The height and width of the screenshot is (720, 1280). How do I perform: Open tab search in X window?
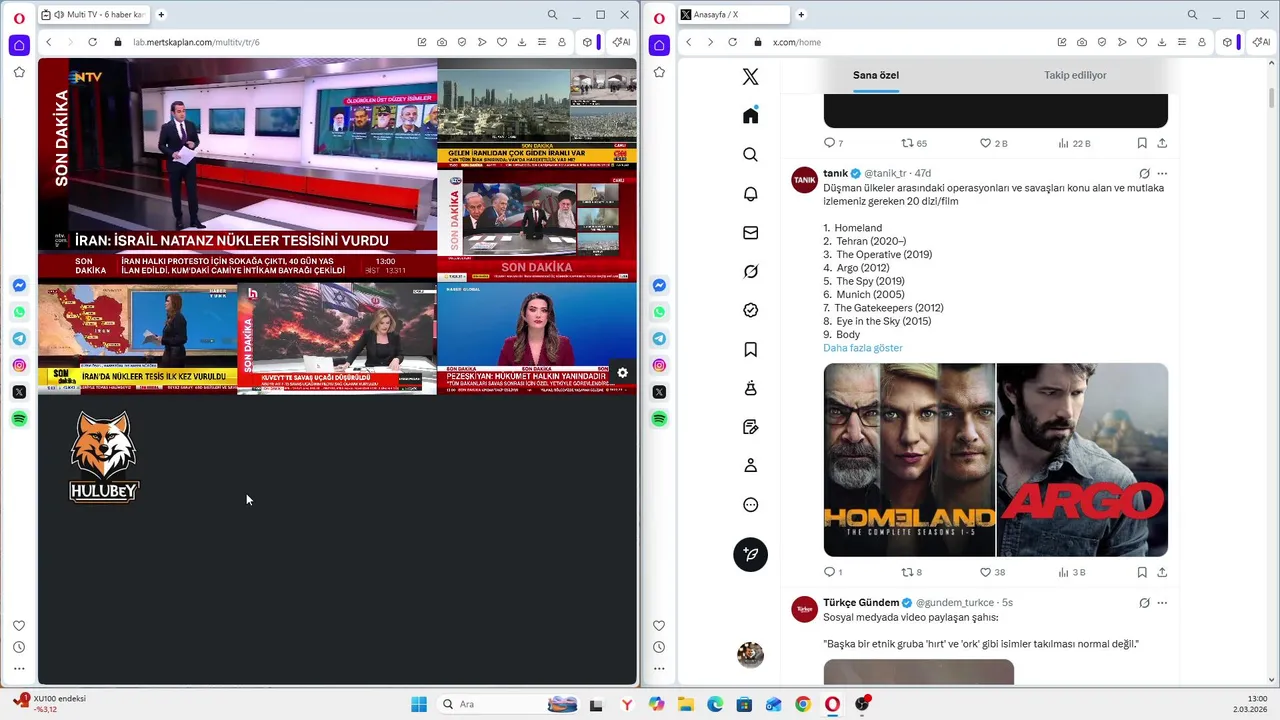[x=1192, y=15]
